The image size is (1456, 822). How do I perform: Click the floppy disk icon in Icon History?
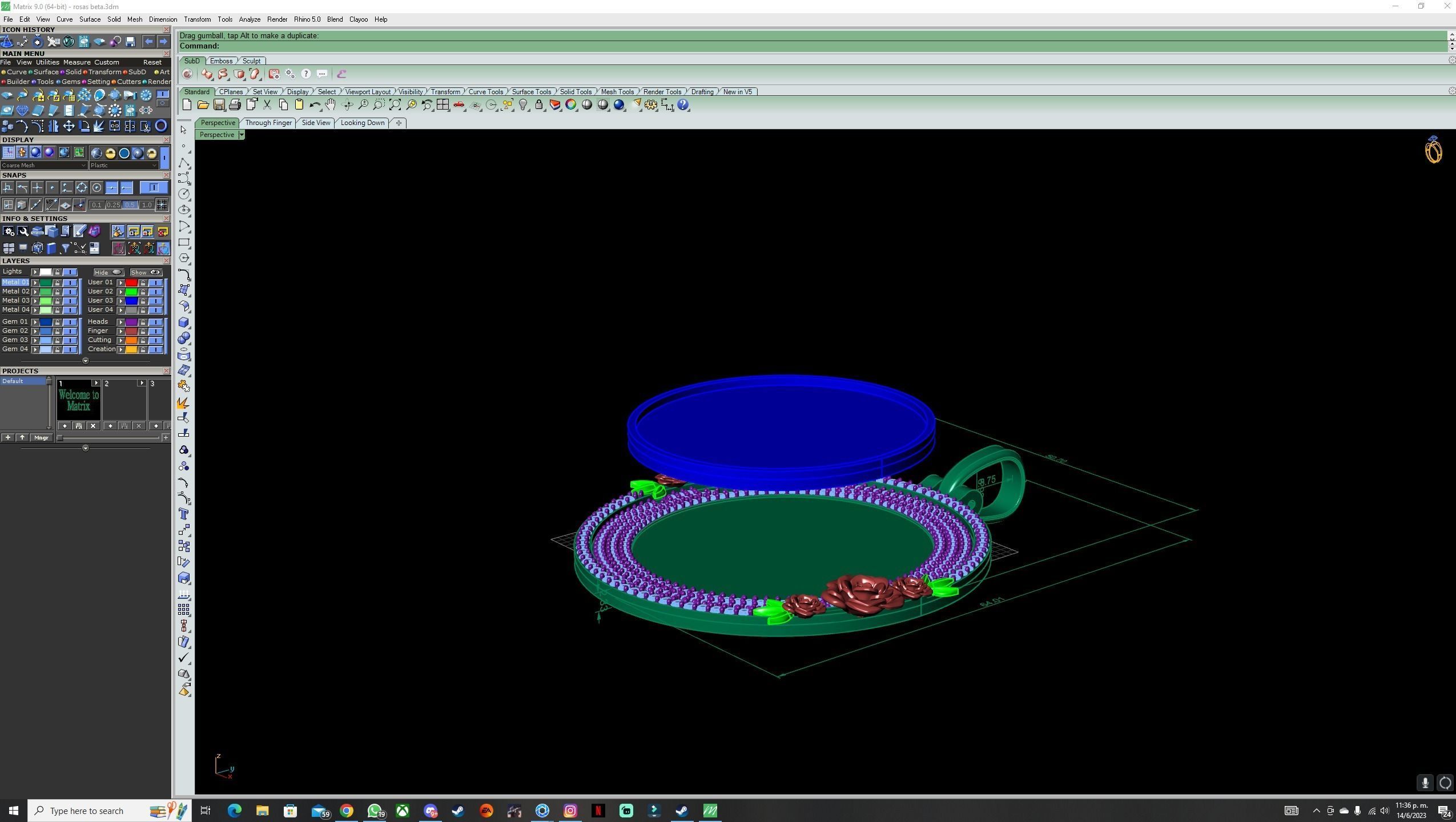pos(130,42)
